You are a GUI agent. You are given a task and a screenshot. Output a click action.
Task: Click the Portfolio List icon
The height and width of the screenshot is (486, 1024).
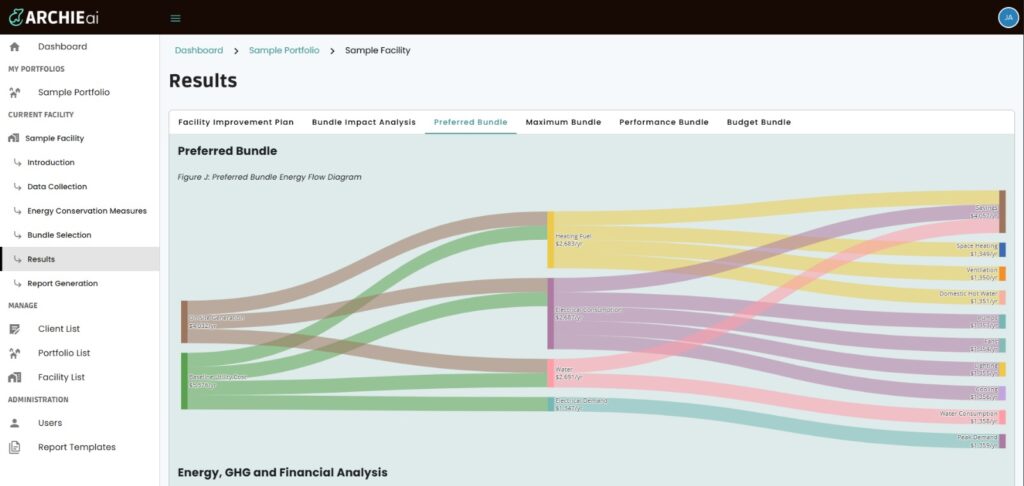click(14, 353)
